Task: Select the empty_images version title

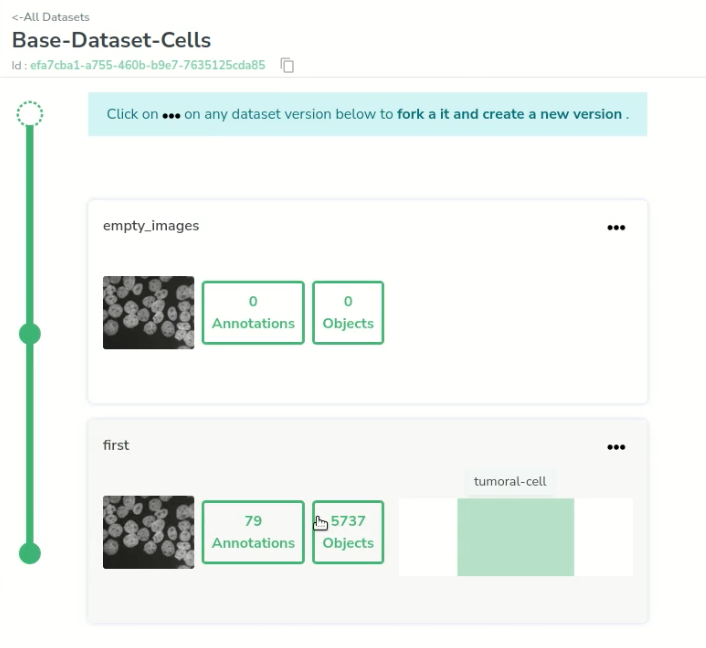Action: [x=151, y=226]
